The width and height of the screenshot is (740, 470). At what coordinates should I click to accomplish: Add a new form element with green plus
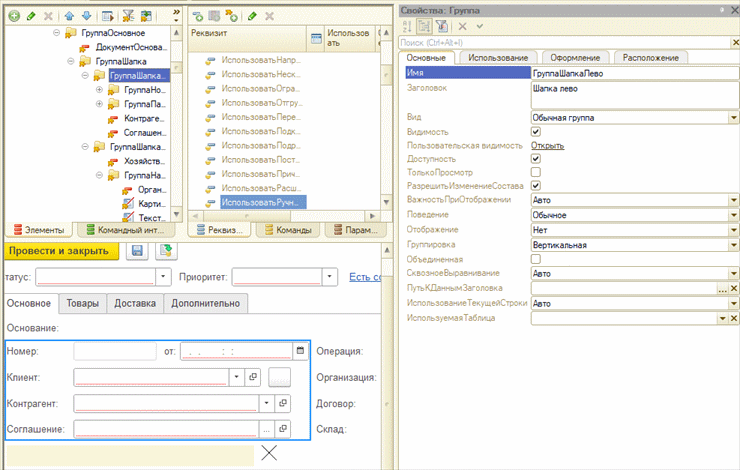pos(14,16)
